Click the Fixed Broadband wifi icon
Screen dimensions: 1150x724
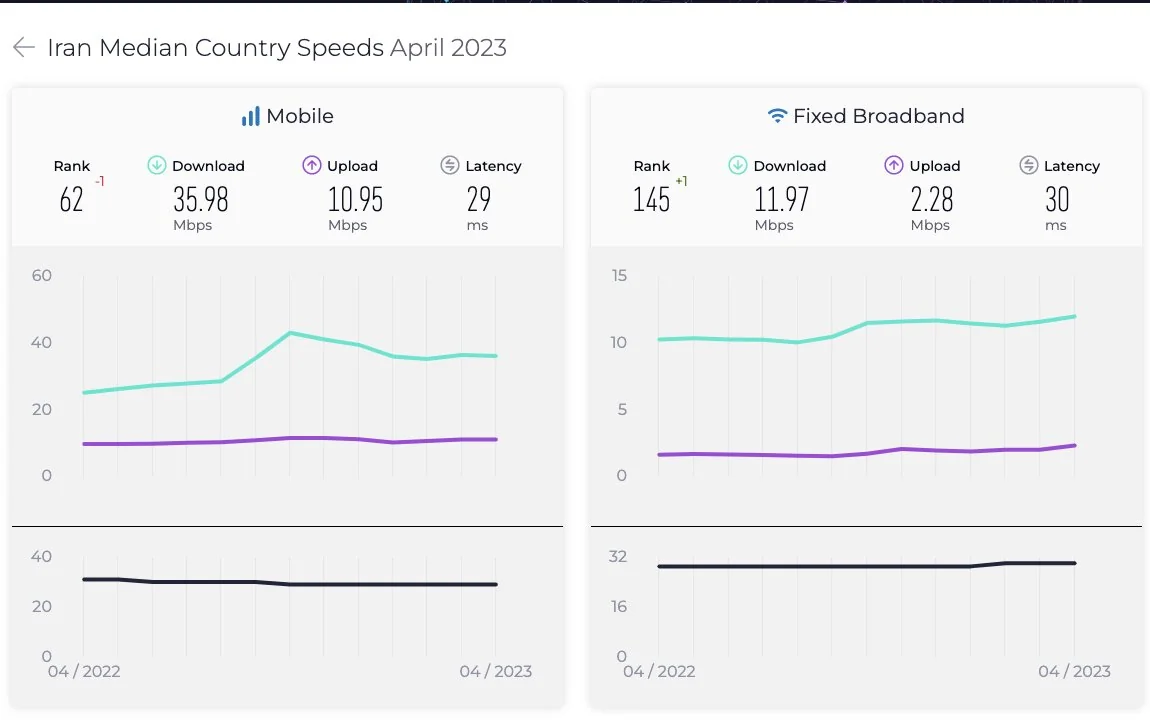(x=777, y=117)
